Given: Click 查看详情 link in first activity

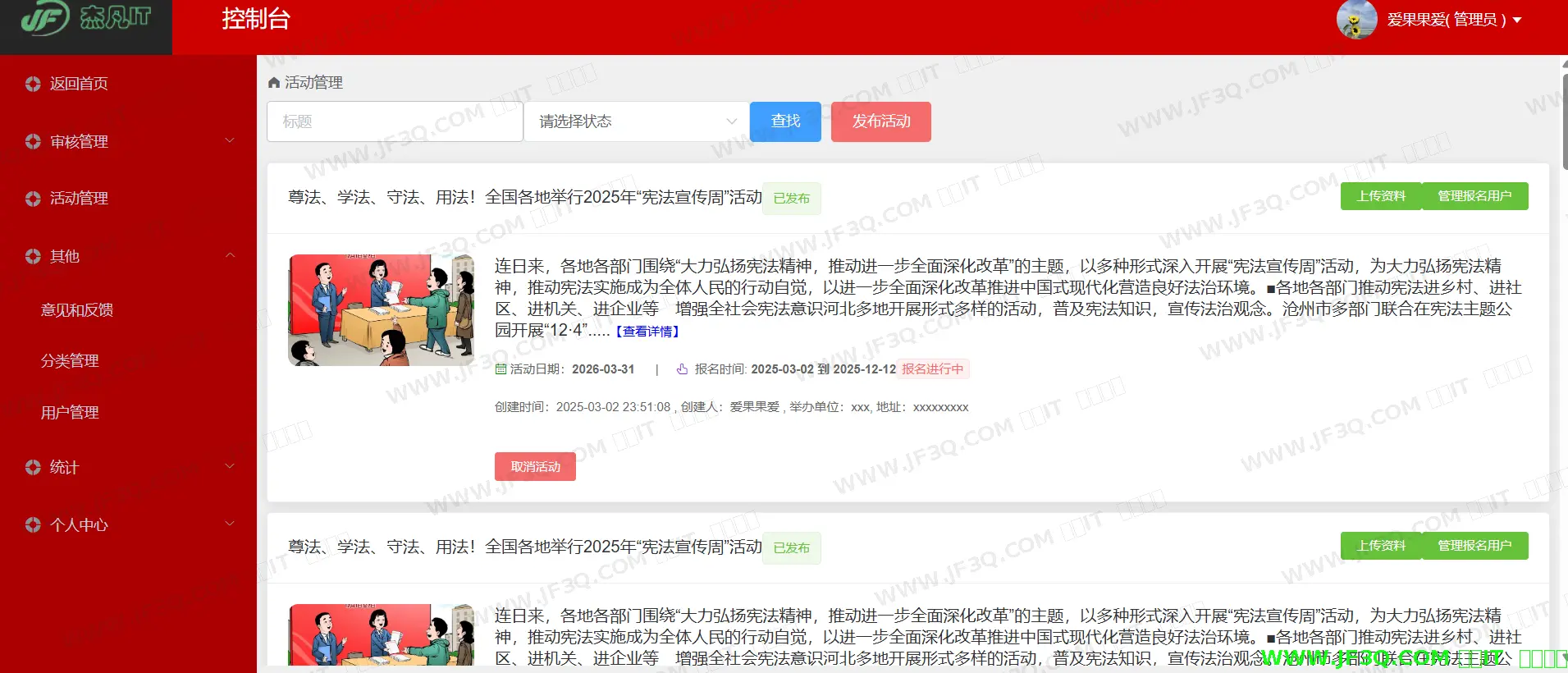Looking at the screenshot, I should coord(647,332).
